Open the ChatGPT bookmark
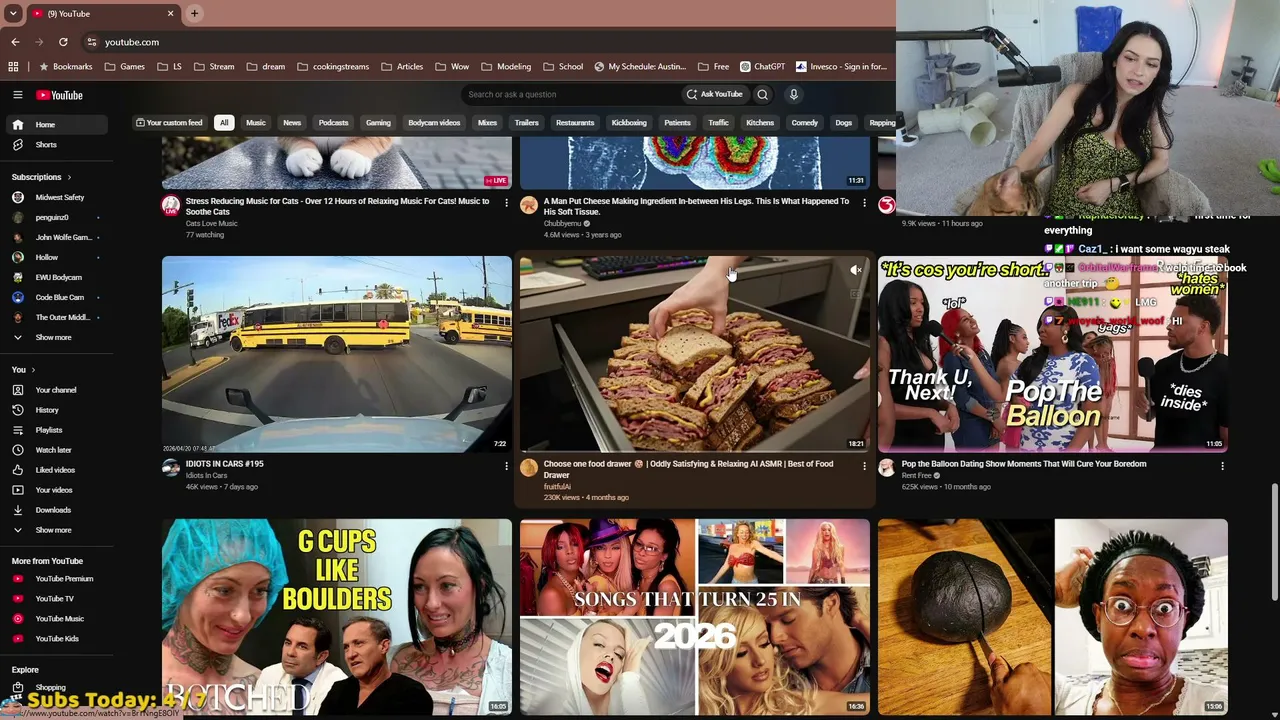 pos(762,67)
